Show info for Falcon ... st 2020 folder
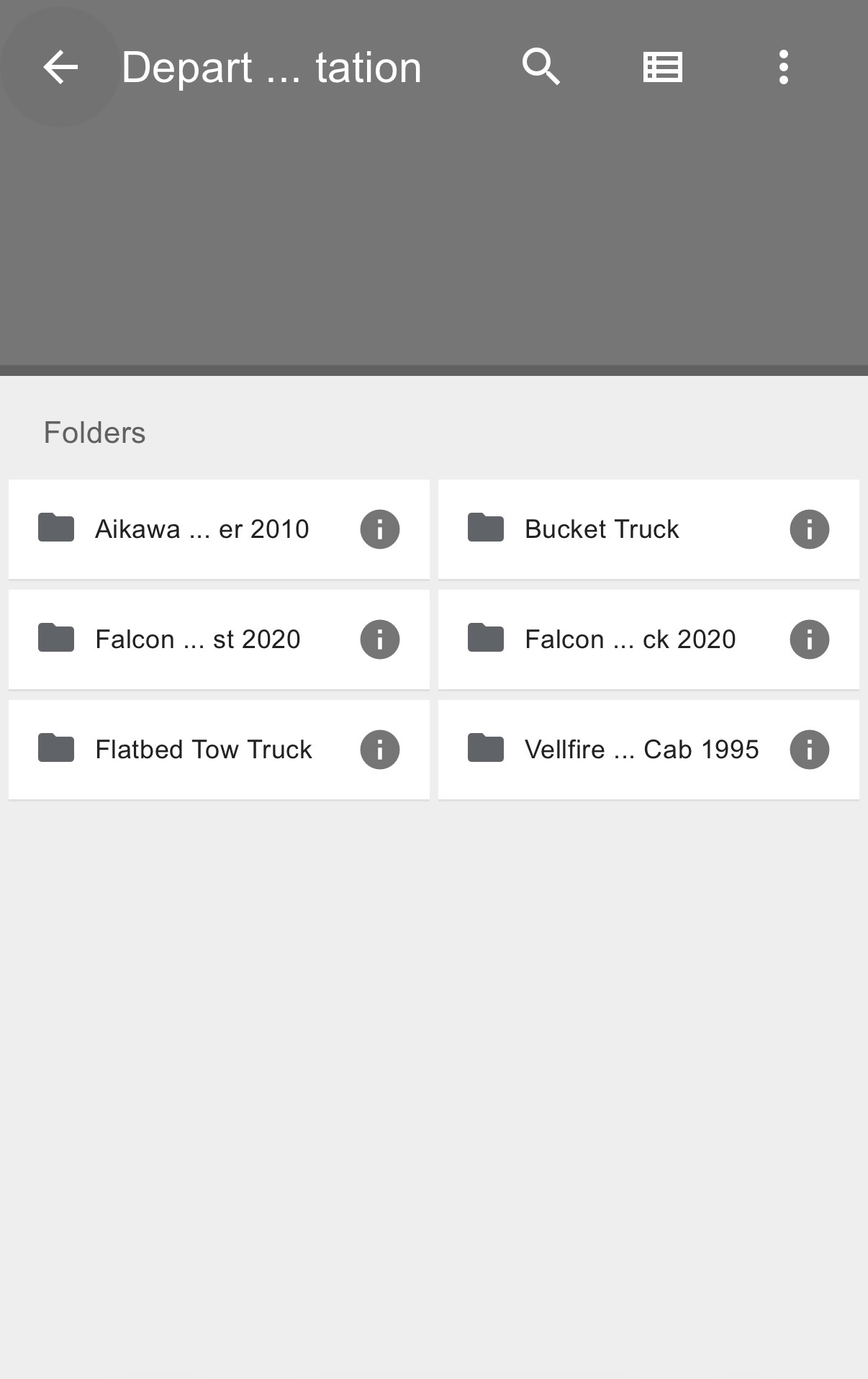 coord(380,639)
